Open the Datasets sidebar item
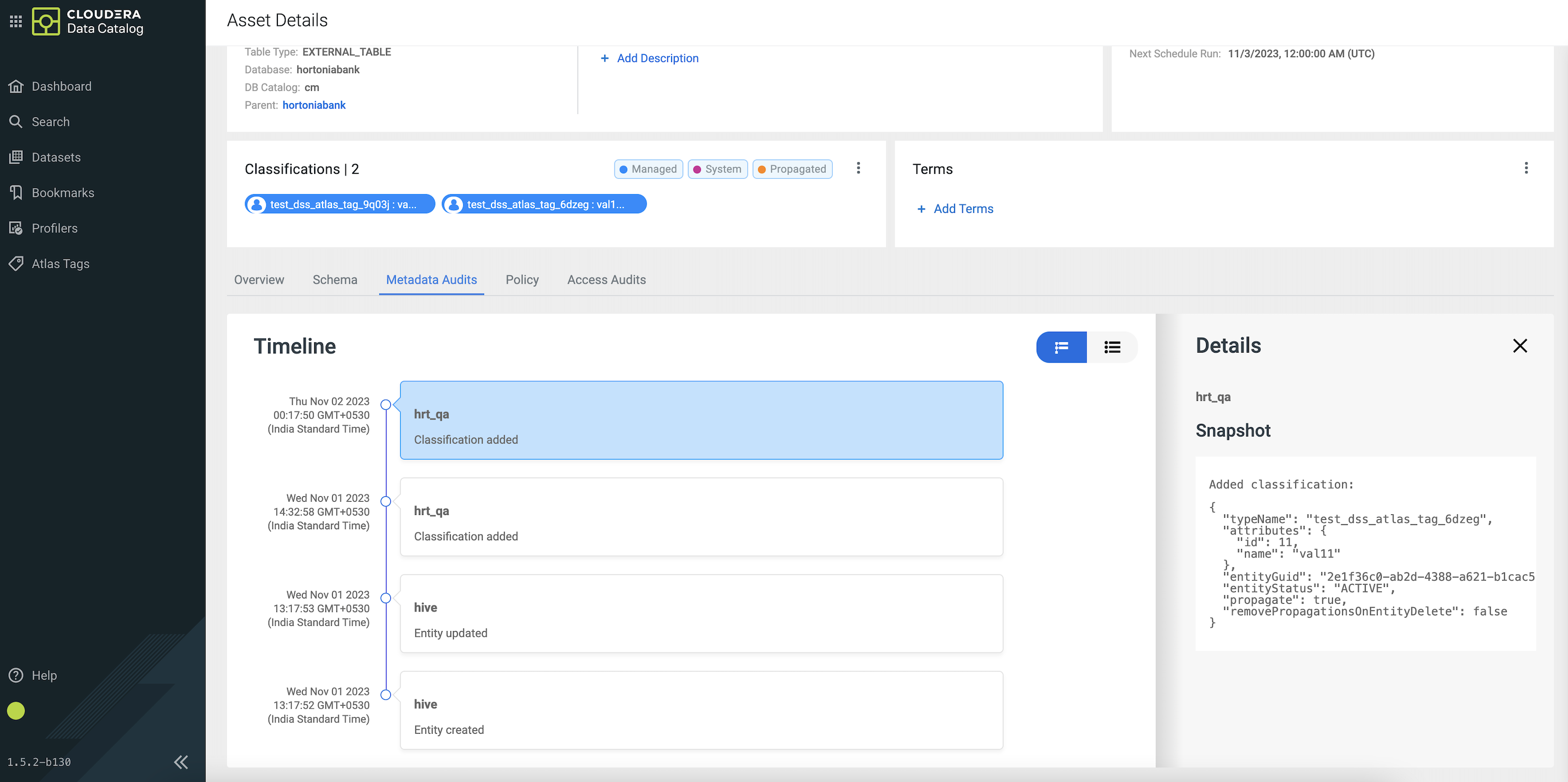Image resolution: width=1568 pixels, height=782 pixels. 55,157
